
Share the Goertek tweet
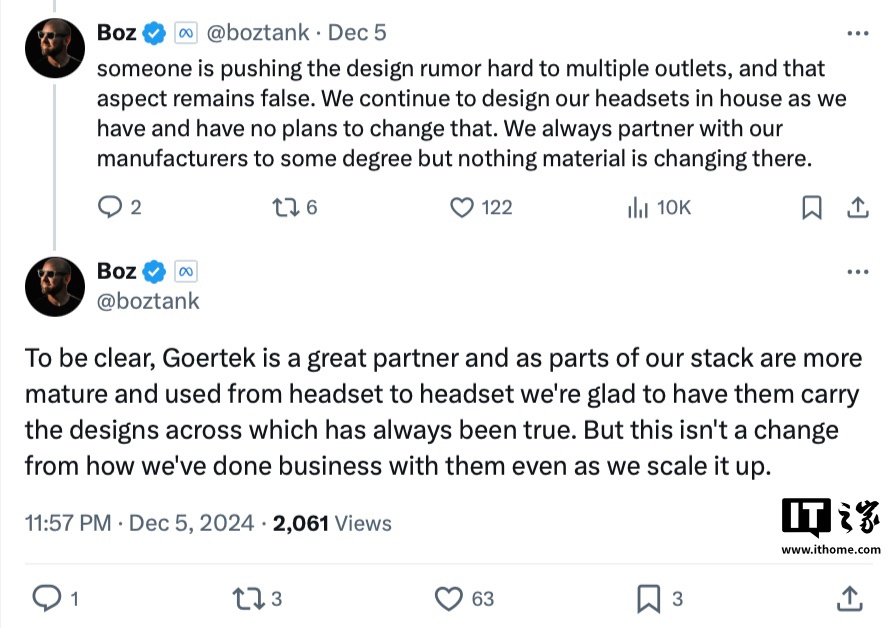[849, 598]
